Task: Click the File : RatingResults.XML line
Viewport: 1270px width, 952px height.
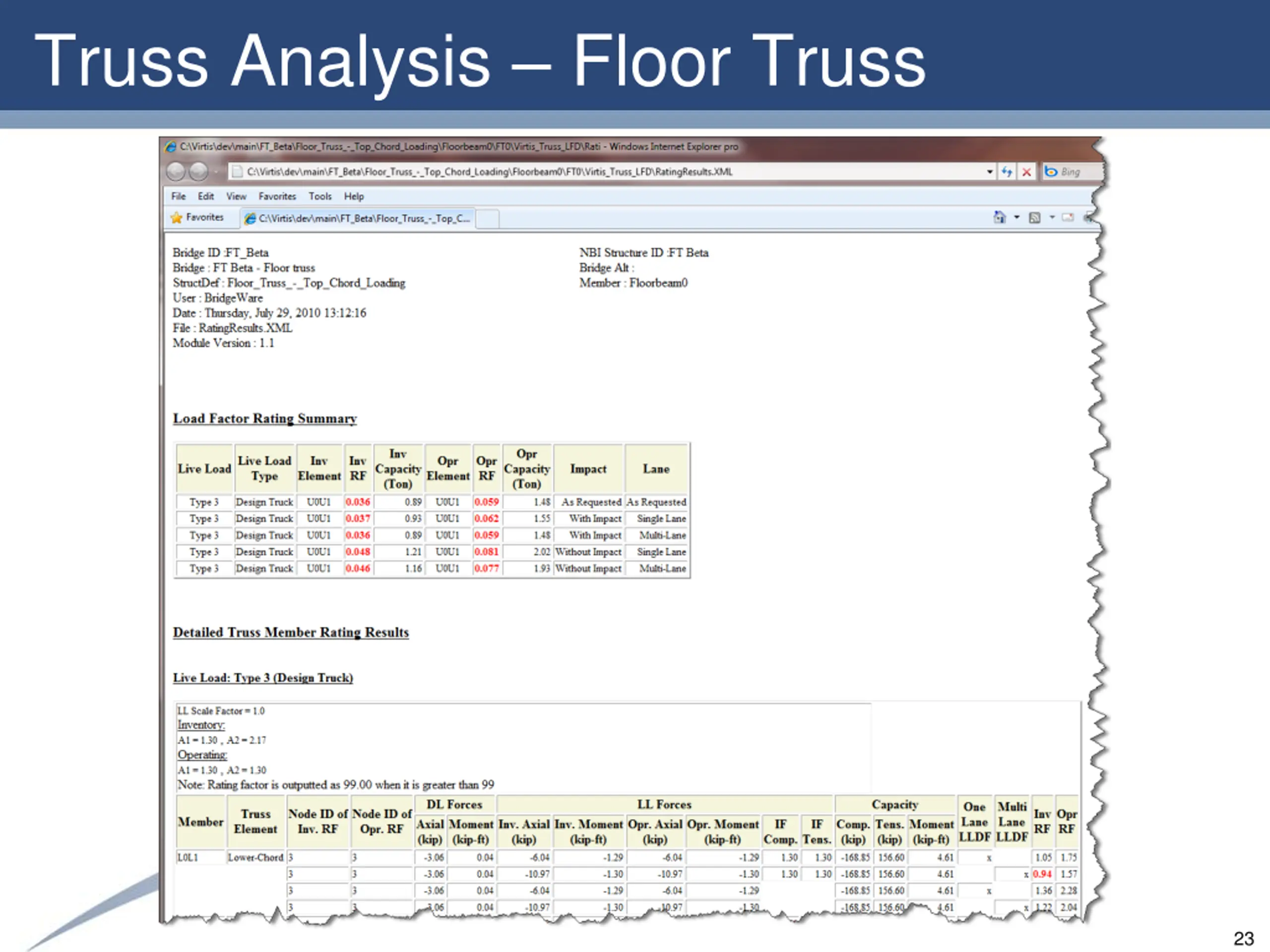Action: (x=233, y=328)
